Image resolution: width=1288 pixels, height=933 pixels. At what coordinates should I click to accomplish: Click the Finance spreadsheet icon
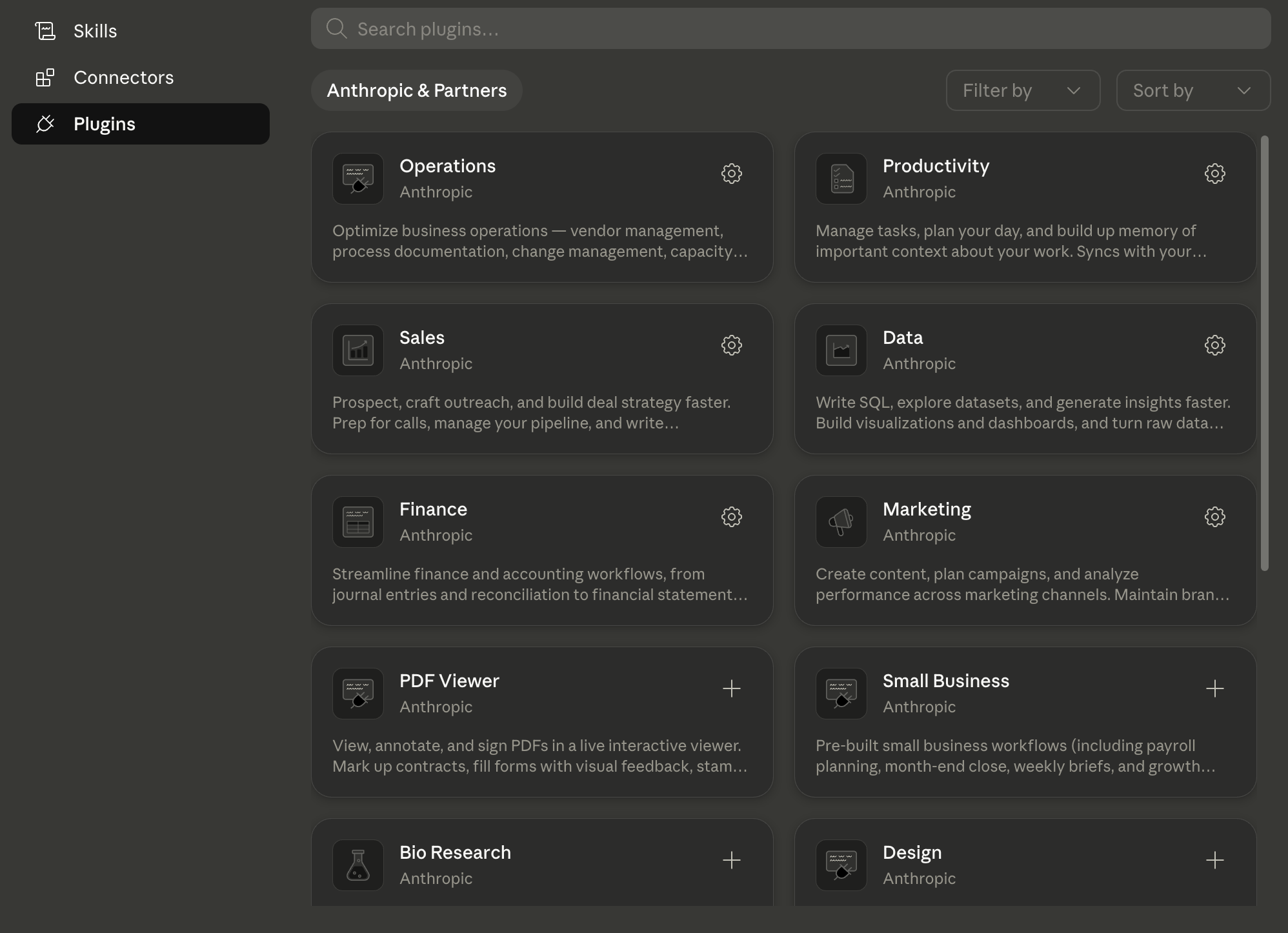[x=358, y=522]
